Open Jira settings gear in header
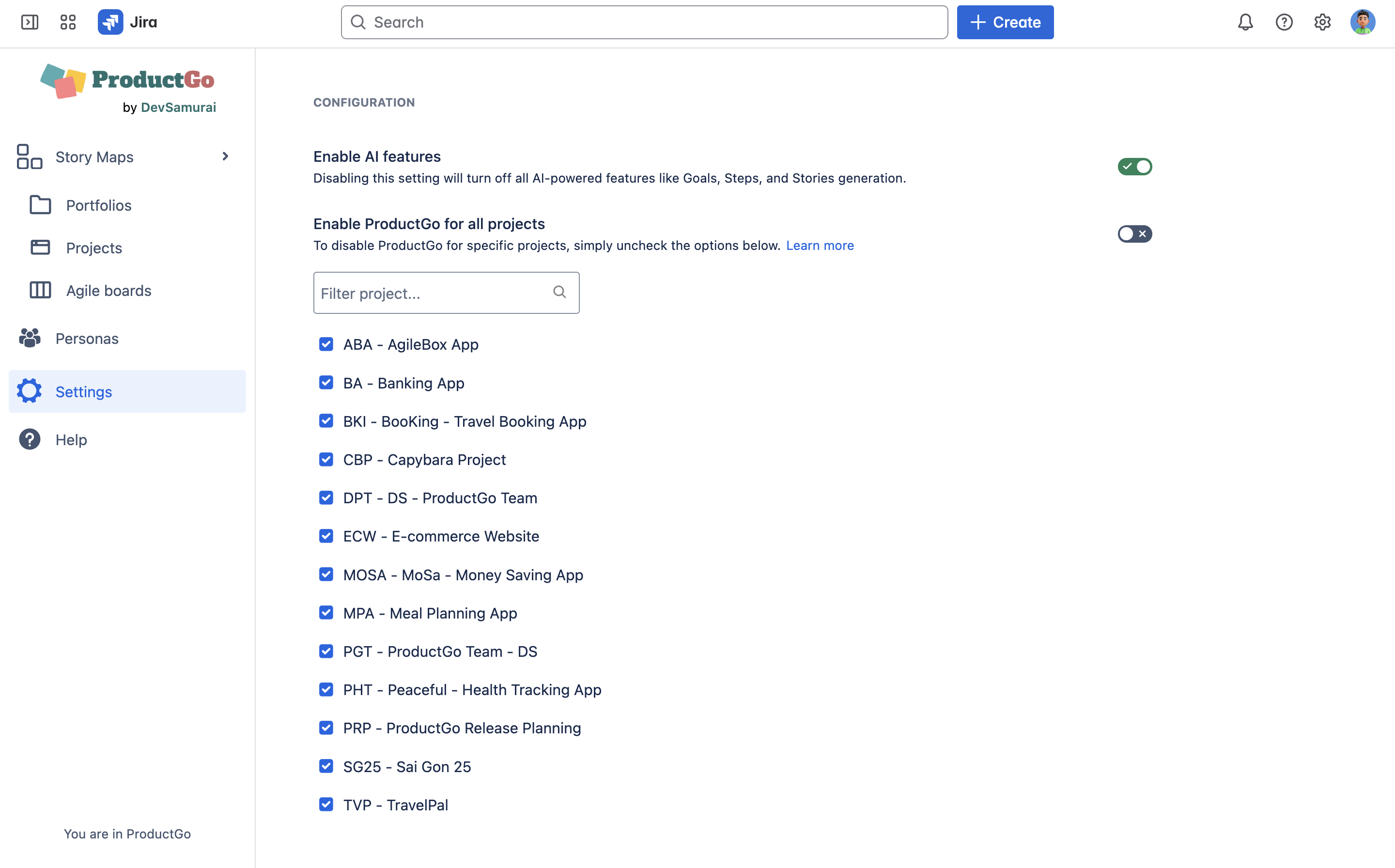1395x868 pixels. pyautogui.click(x=1322, y=22)
